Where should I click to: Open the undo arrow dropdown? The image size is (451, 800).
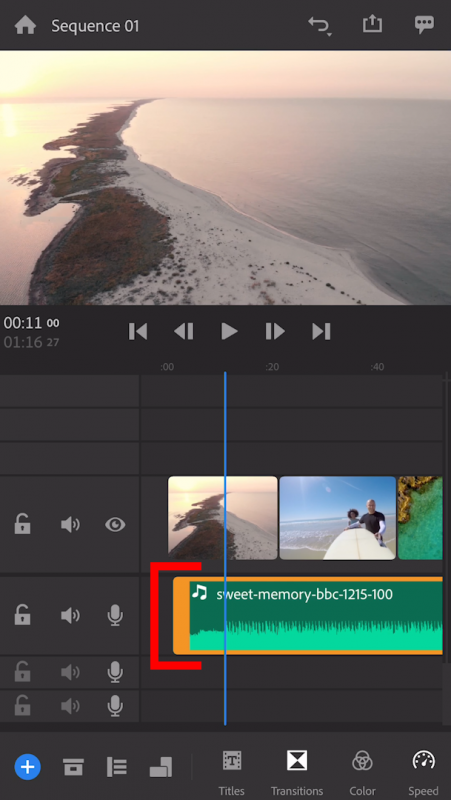(320, 26)
